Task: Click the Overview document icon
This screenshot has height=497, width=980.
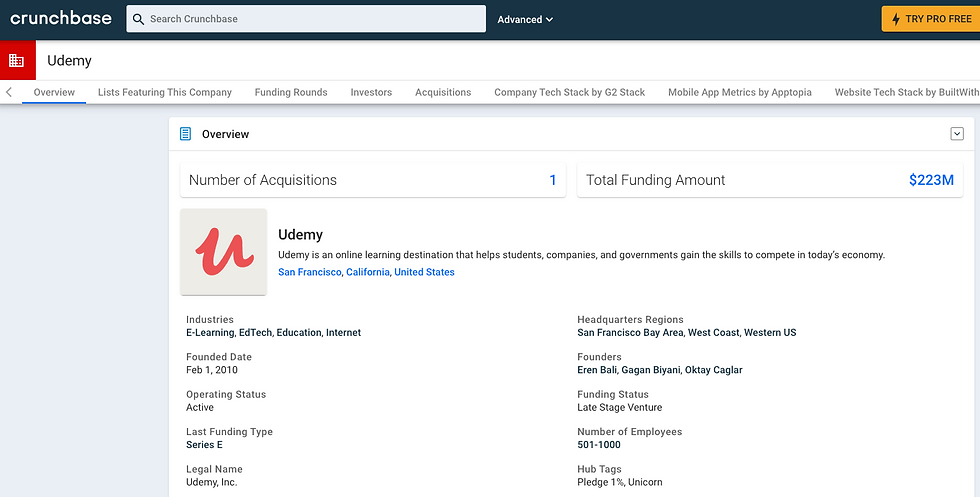Action: [186, 134]
